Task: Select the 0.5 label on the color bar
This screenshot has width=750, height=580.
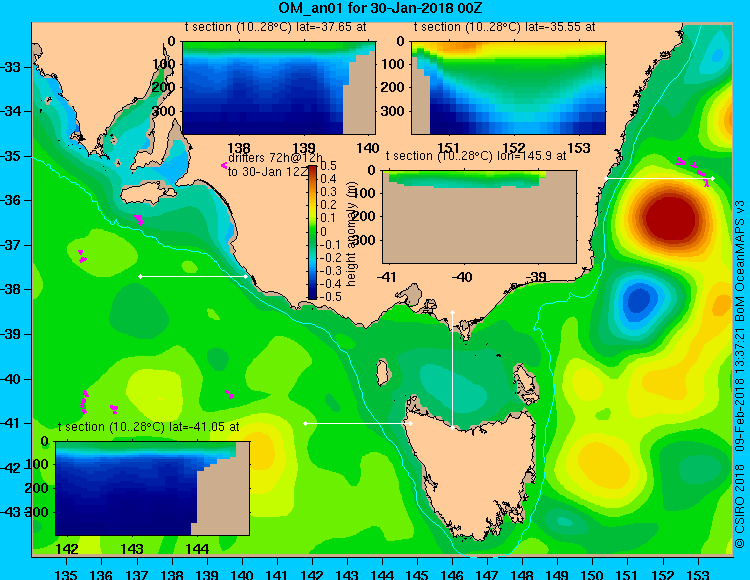Action: 328,166
